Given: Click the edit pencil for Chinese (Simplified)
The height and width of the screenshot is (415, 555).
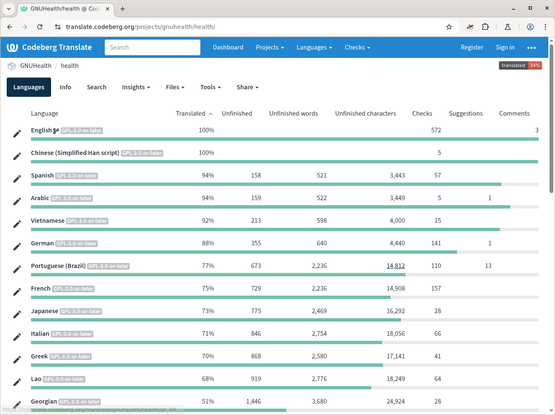Looking at the screenshot, I should coord(17,157).
